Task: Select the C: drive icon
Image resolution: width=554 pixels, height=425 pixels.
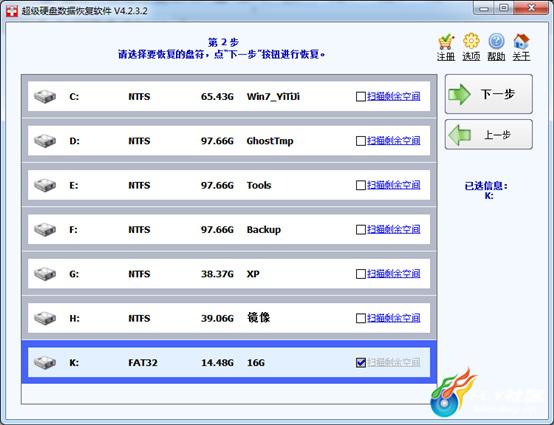Action: [45, 96]
